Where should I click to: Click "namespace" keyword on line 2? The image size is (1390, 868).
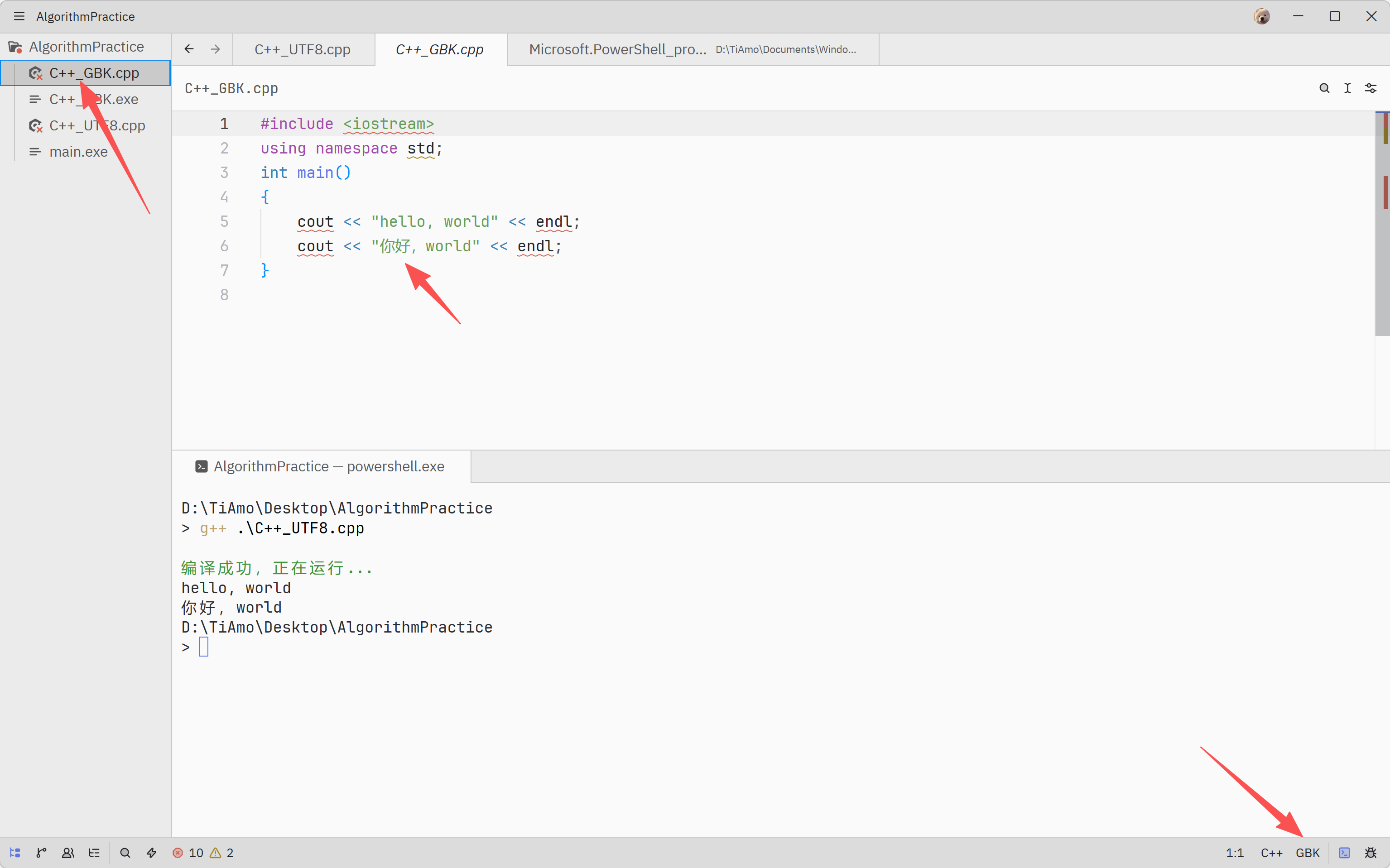tap(356, 148)
